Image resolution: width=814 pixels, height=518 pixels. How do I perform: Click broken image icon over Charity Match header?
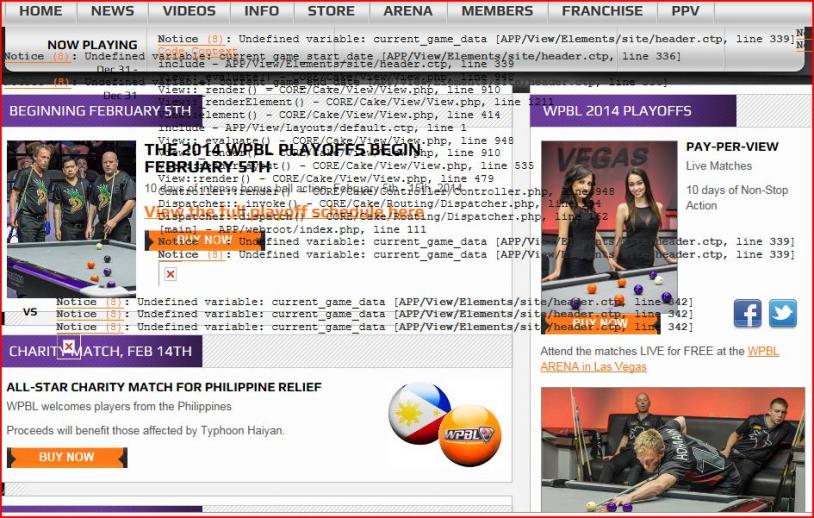click(69, 346)
